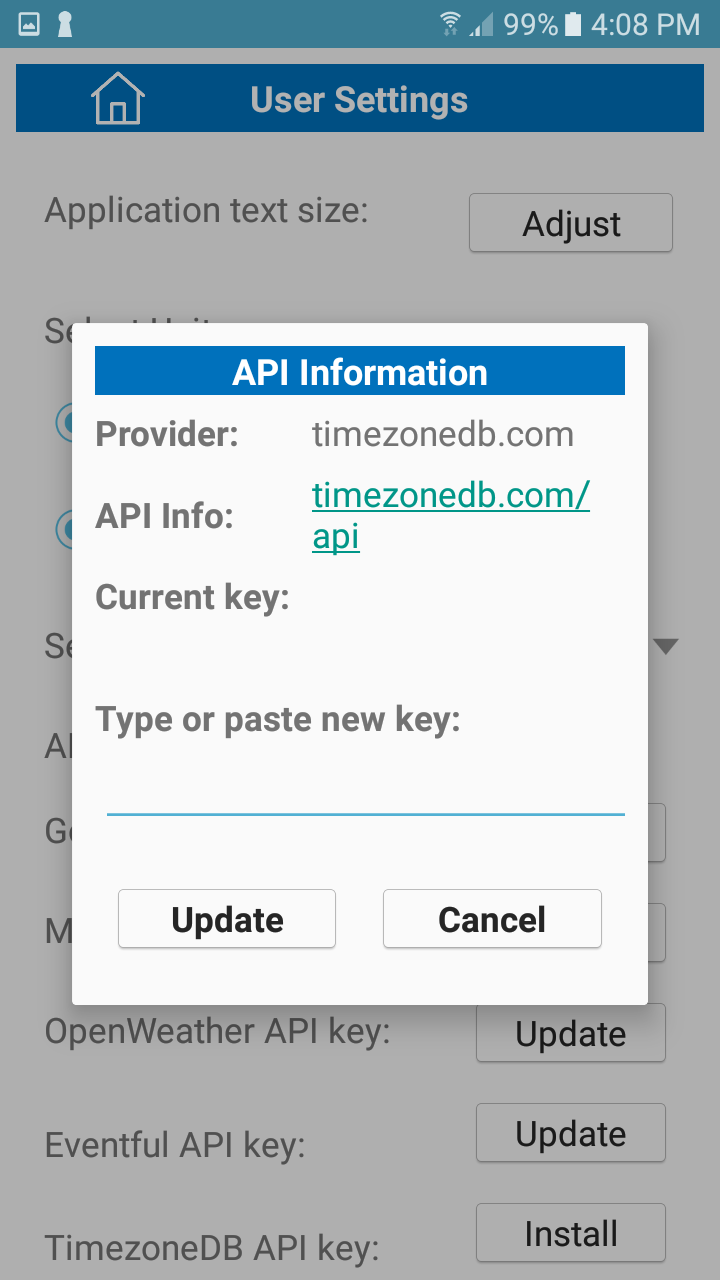Tap the Home icon in header
Screen dimensions: 720x1280
click(118, 99)
